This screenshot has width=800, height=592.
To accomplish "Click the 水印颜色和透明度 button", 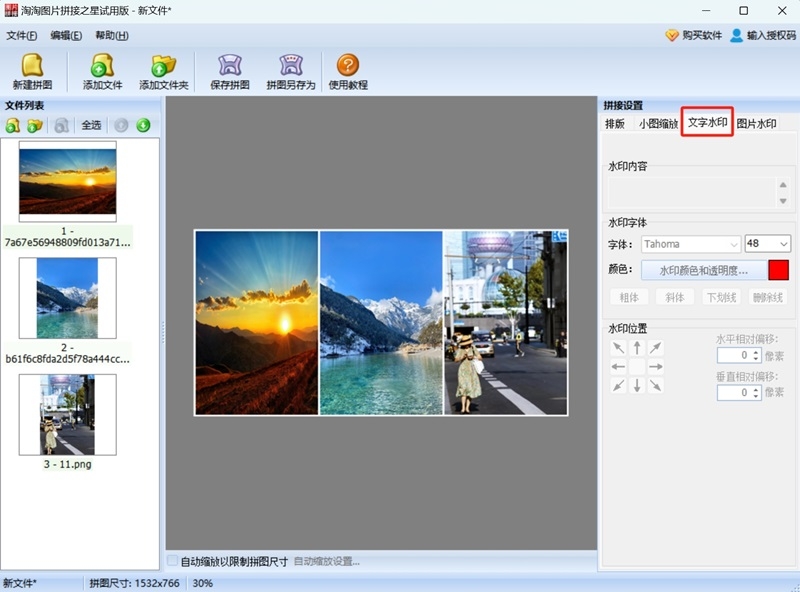I will [703, 271].
